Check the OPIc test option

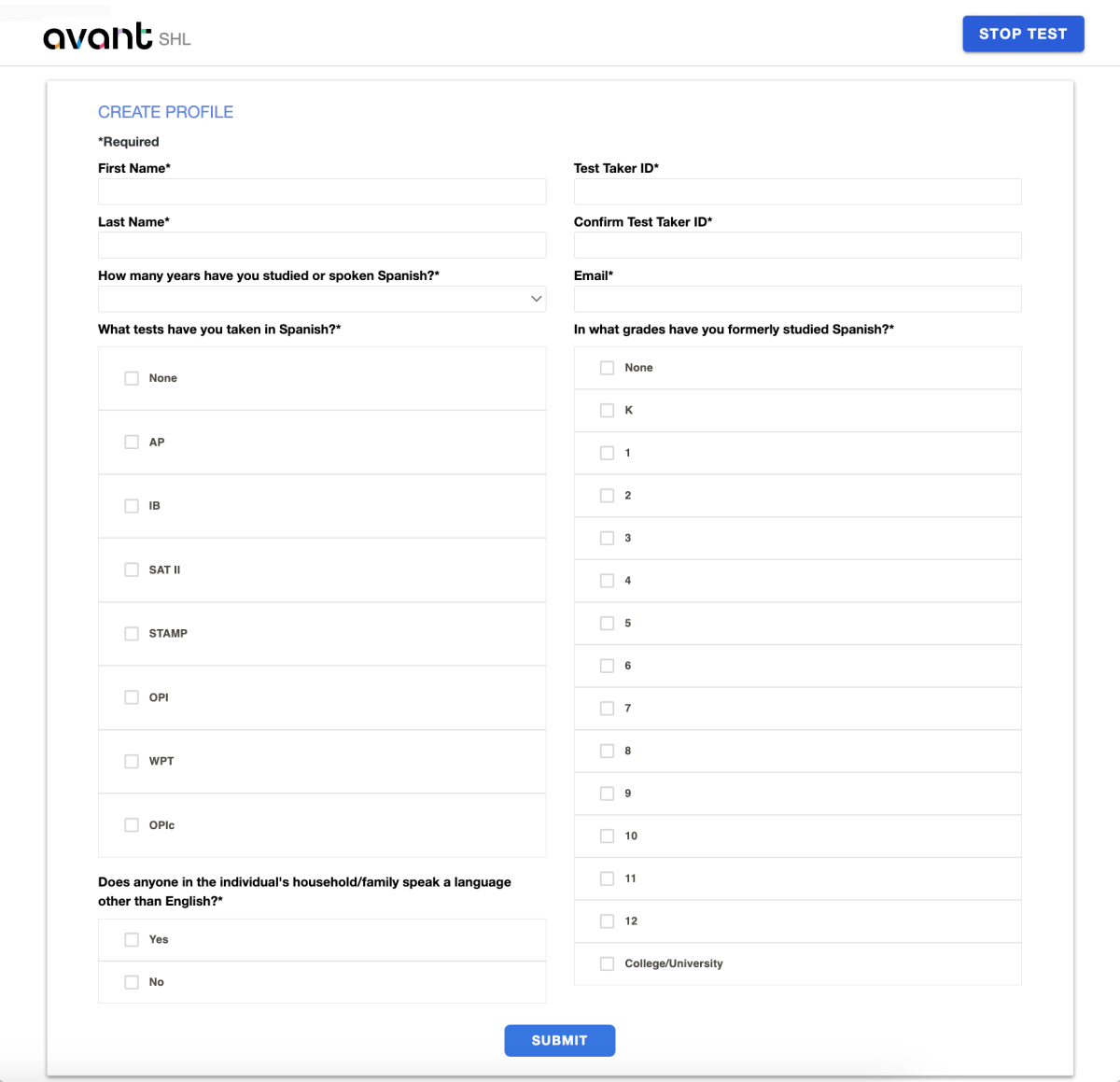132,825
